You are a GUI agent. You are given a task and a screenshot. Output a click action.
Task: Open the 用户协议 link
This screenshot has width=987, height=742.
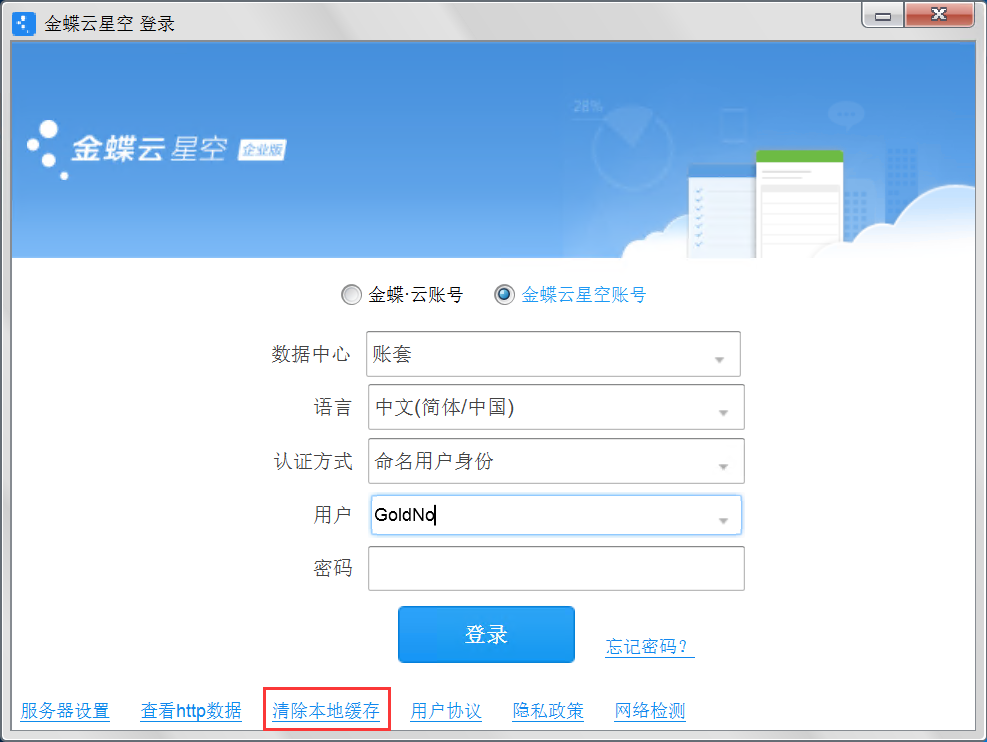446,711
